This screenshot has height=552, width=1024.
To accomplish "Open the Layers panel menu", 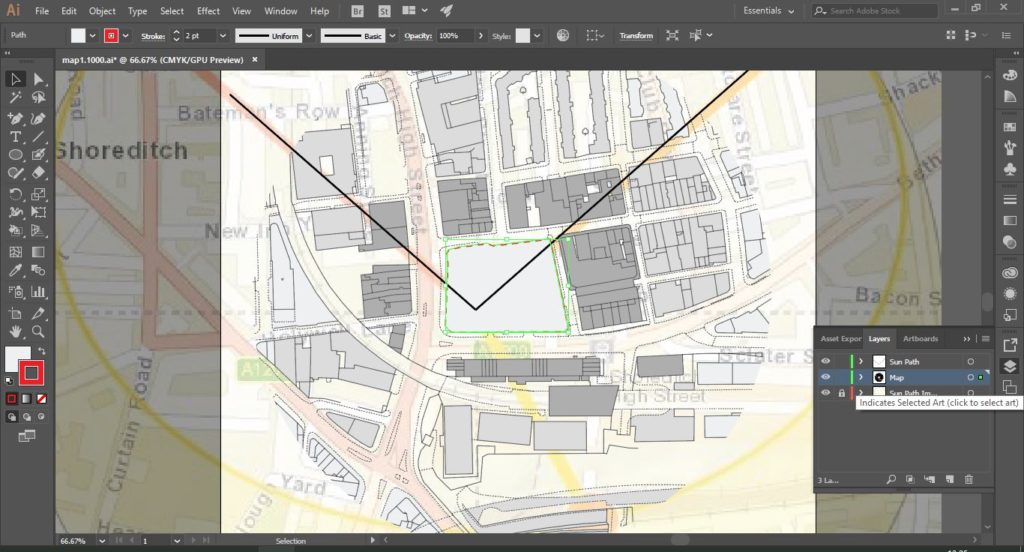I will coord(985,338).
